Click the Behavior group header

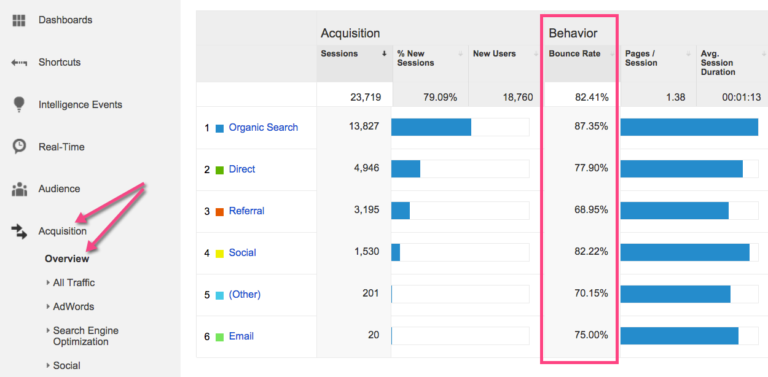point(573,33)
